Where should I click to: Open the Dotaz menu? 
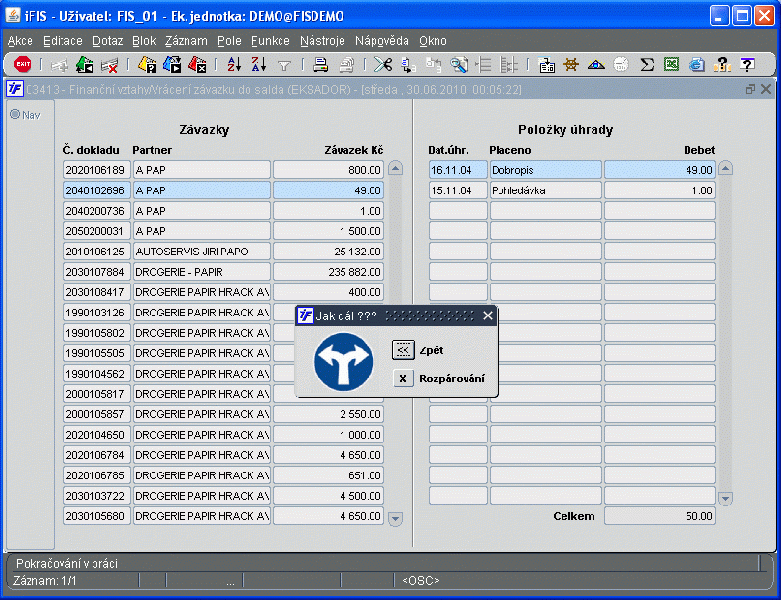pyautogui.click(x=108, y=41)
